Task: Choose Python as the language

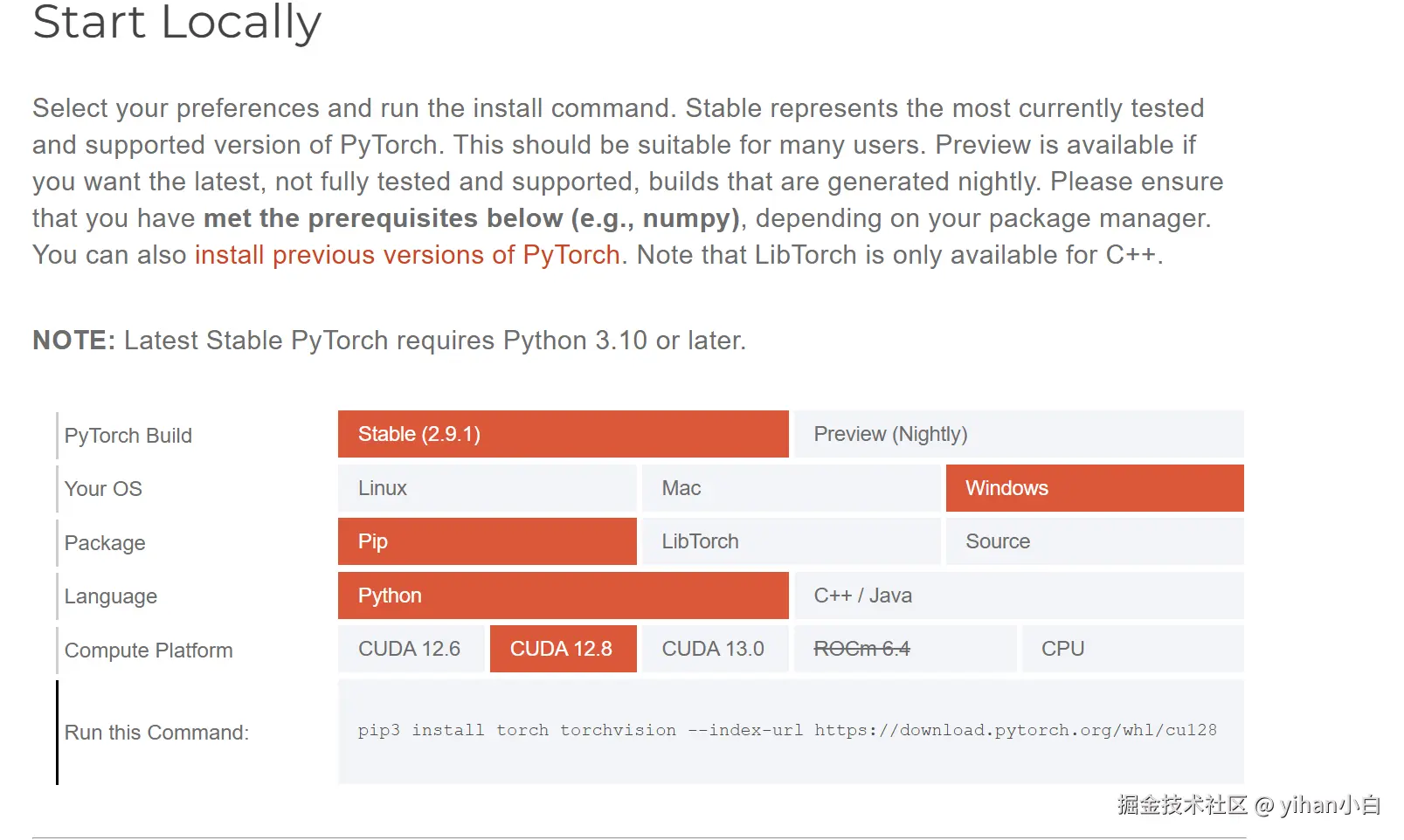Action: tap(563, 596)
